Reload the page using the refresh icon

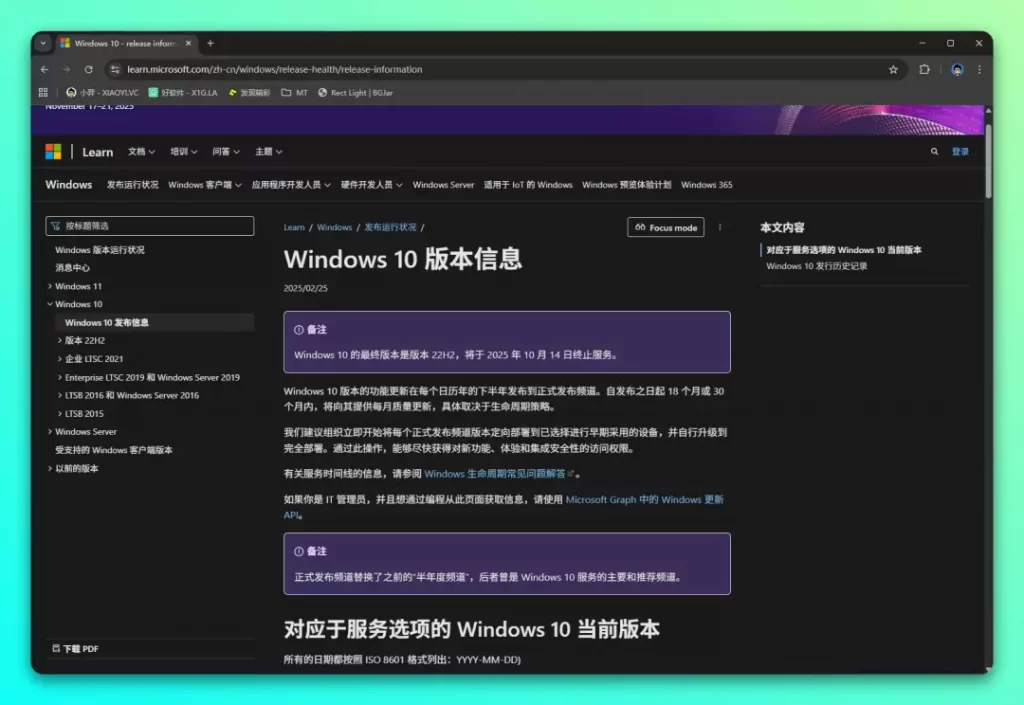(x=88, y=69)
